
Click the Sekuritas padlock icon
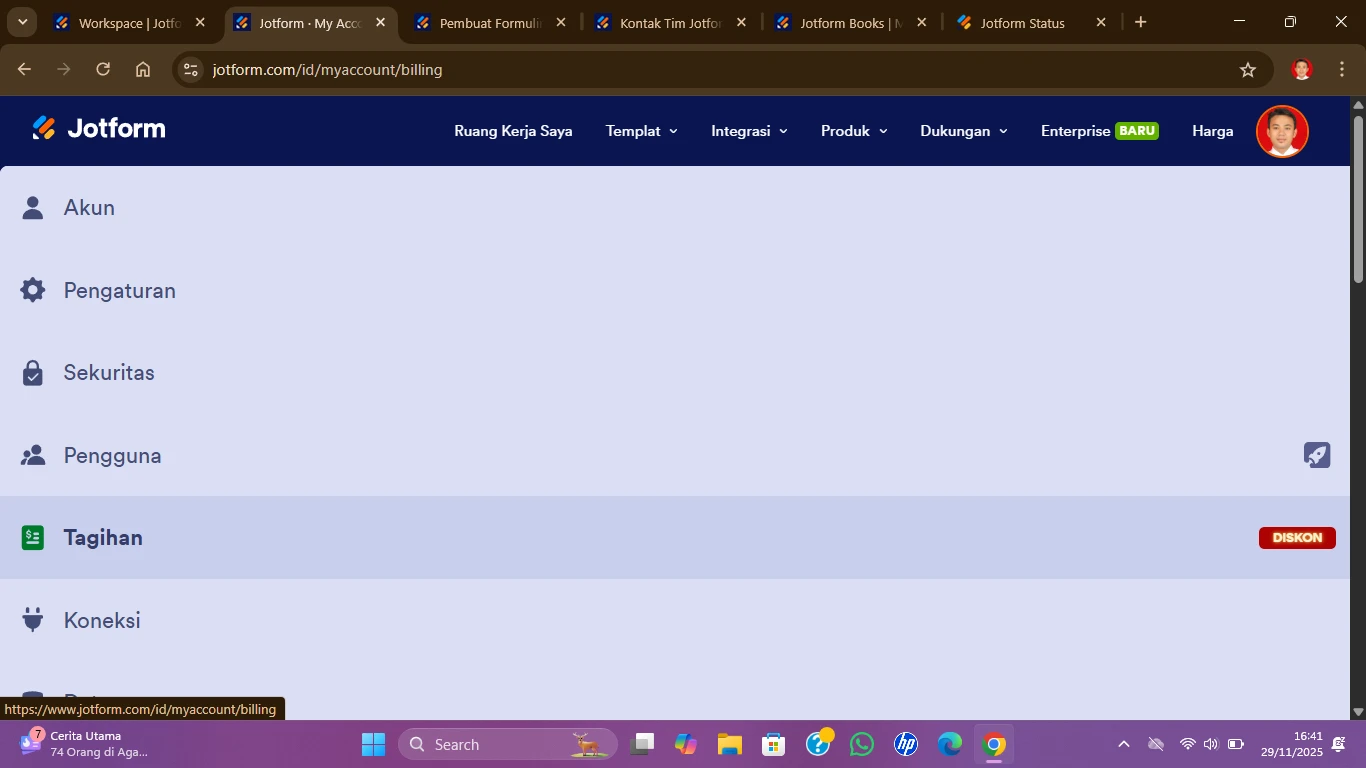(33, 371)
